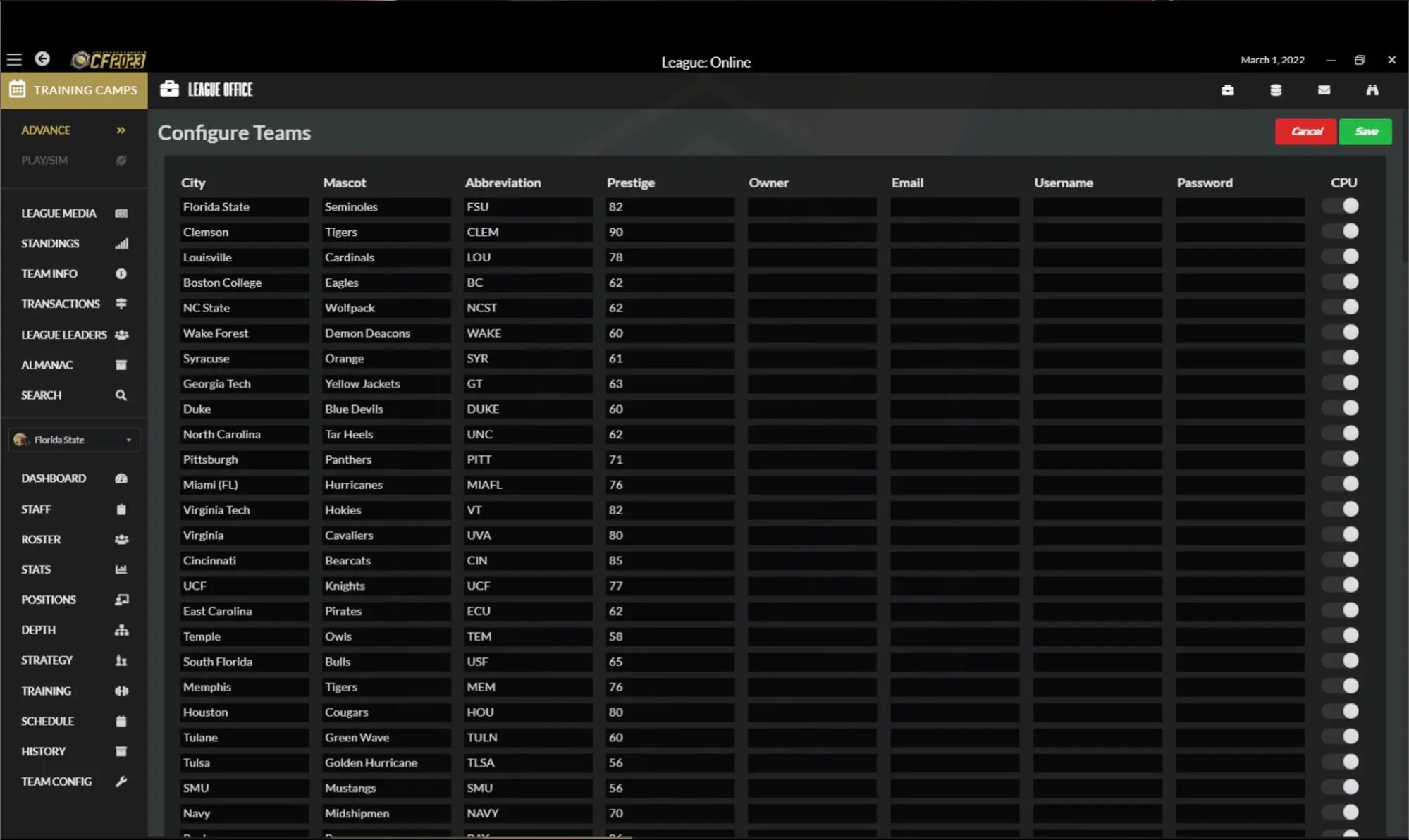This screenshot has height=840, width=1409.
Task: Click the Depth hierarchy icon
Action: [x=121, y=630]
